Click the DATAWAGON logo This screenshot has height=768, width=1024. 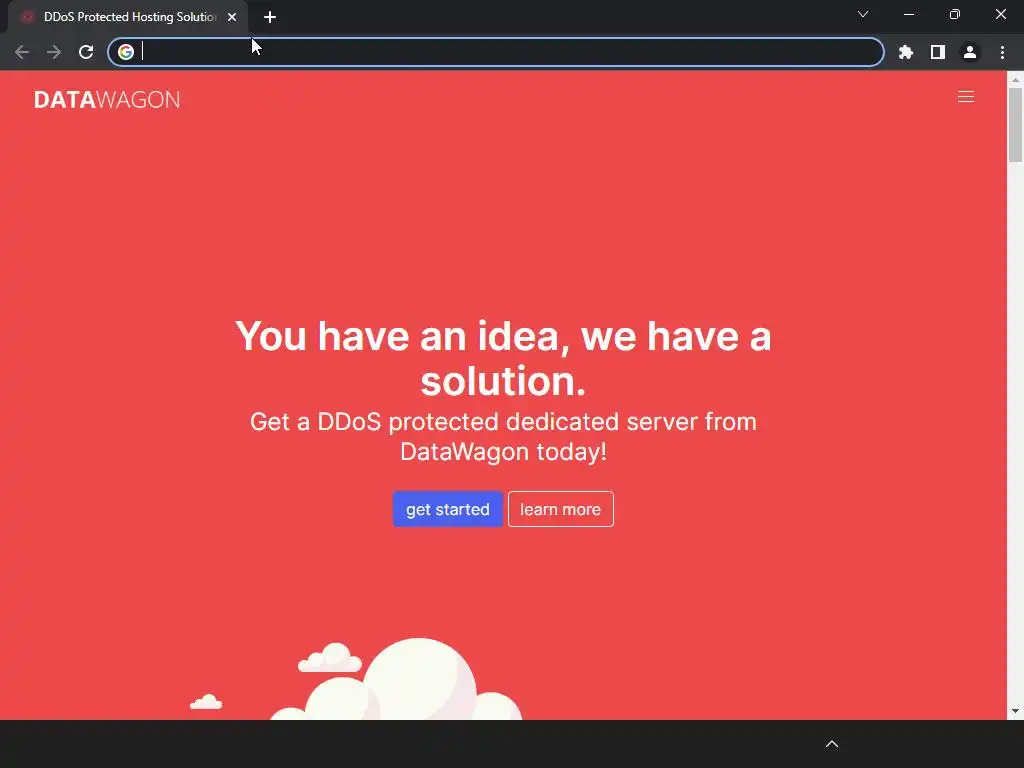107,99
